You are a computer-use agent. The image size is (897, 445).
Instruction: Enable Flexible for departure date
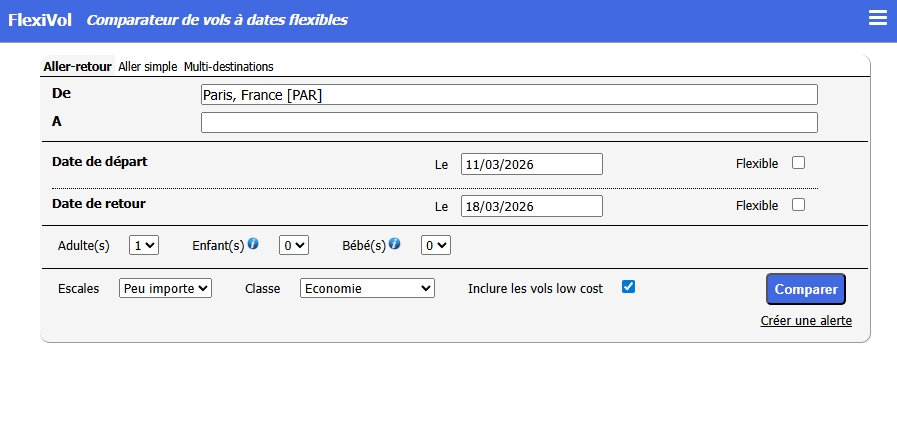tap(798, 163)
